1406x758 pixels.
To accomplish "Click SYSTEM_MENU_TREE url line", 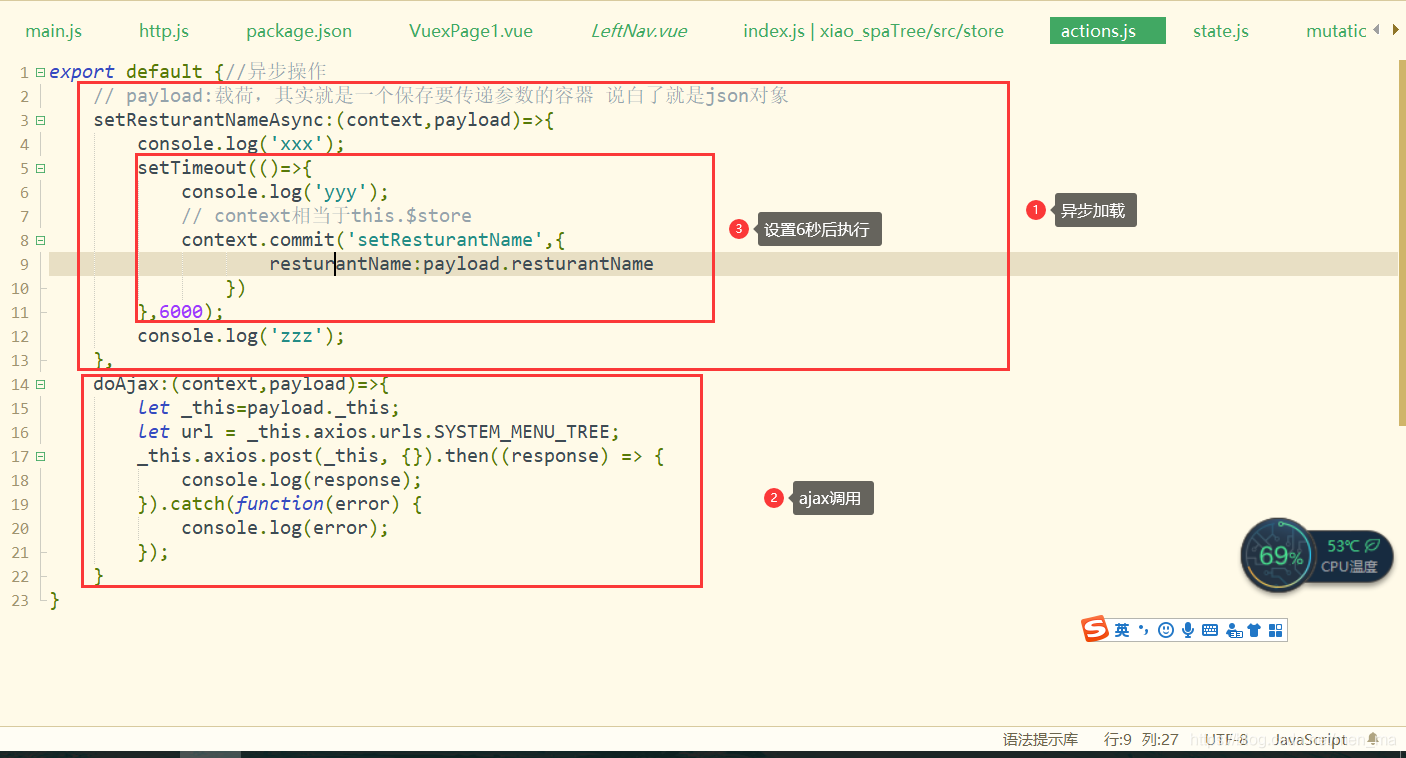I will (x=379, y=432).
